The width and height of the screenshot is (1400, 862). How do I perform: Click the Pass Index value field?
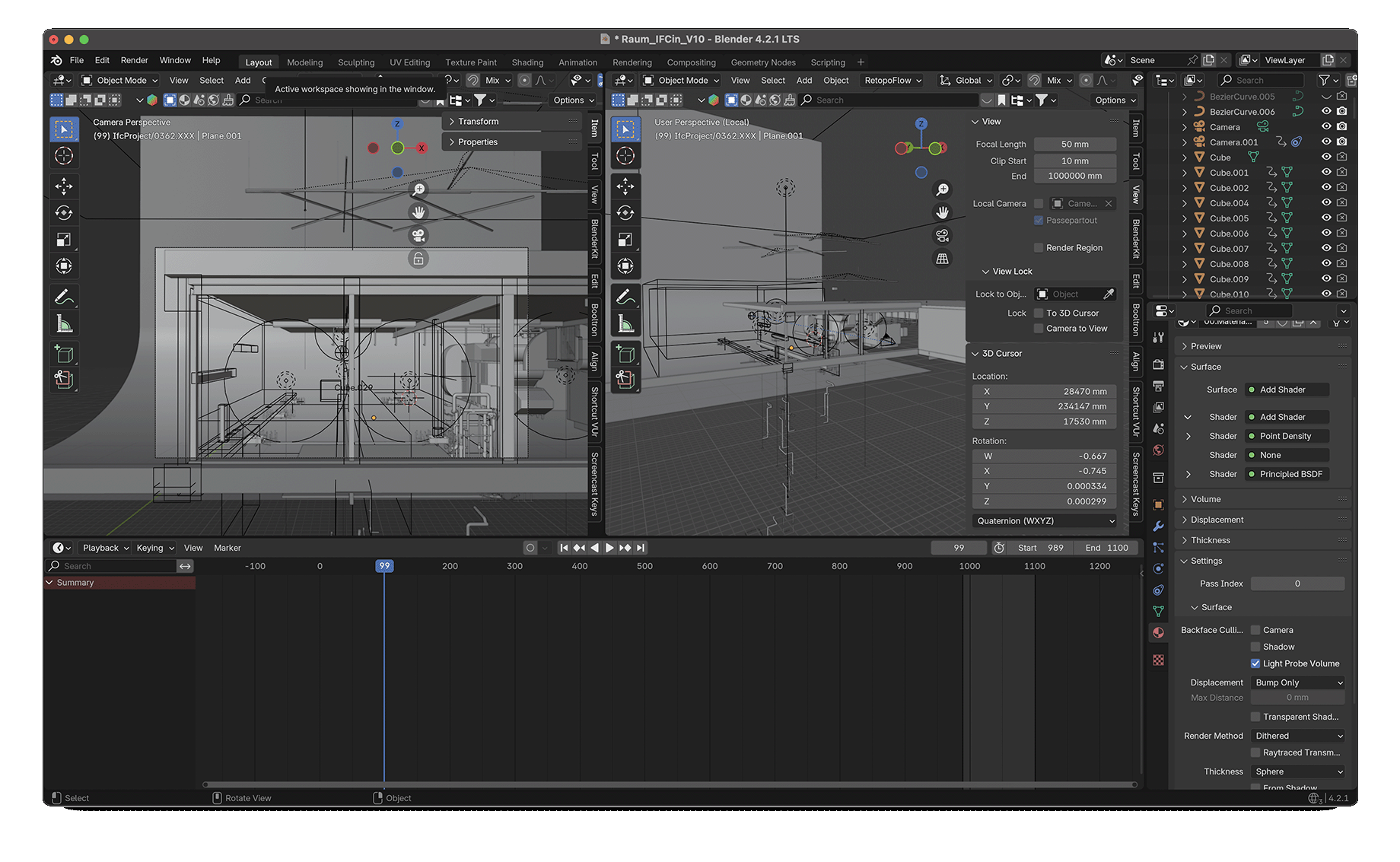[x=1297, y=584]
